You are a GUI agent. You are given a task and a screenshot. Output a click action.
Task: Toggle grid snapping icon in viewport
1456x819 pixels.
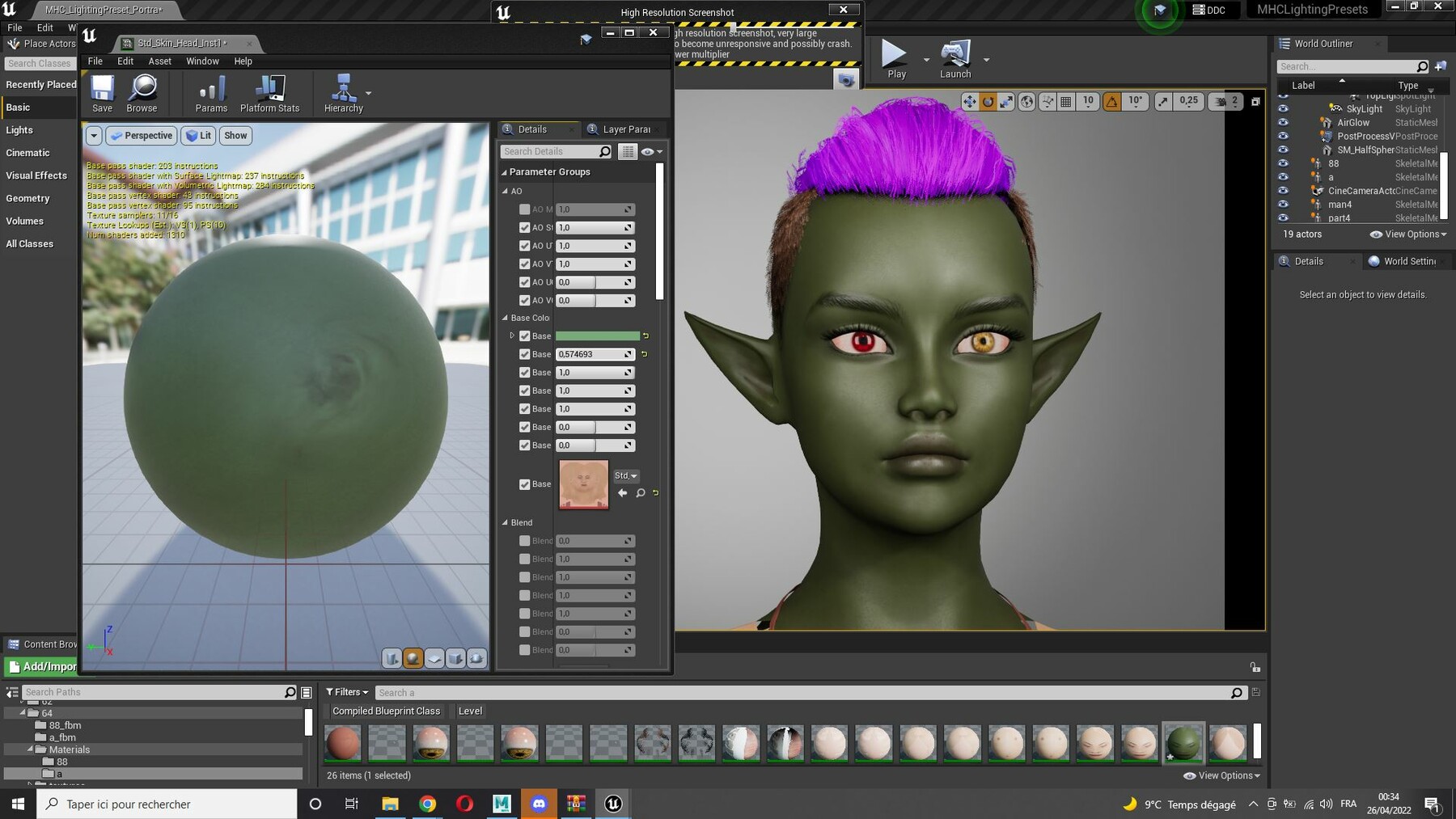(1066, 101)
